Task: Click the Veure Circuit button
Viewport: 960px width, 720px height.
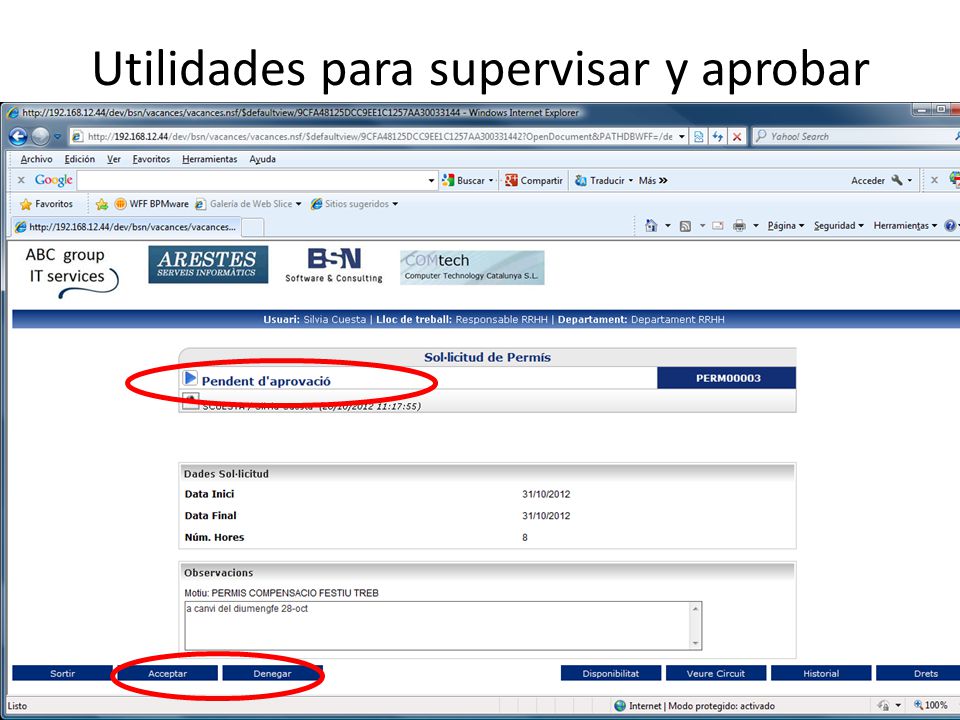Action: click(716, 673)
